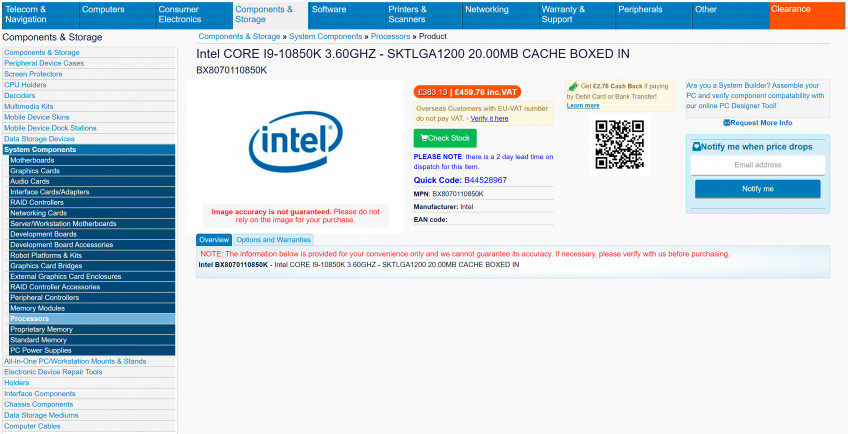Select highlighted Processors subcategory

tap(92, 319)
